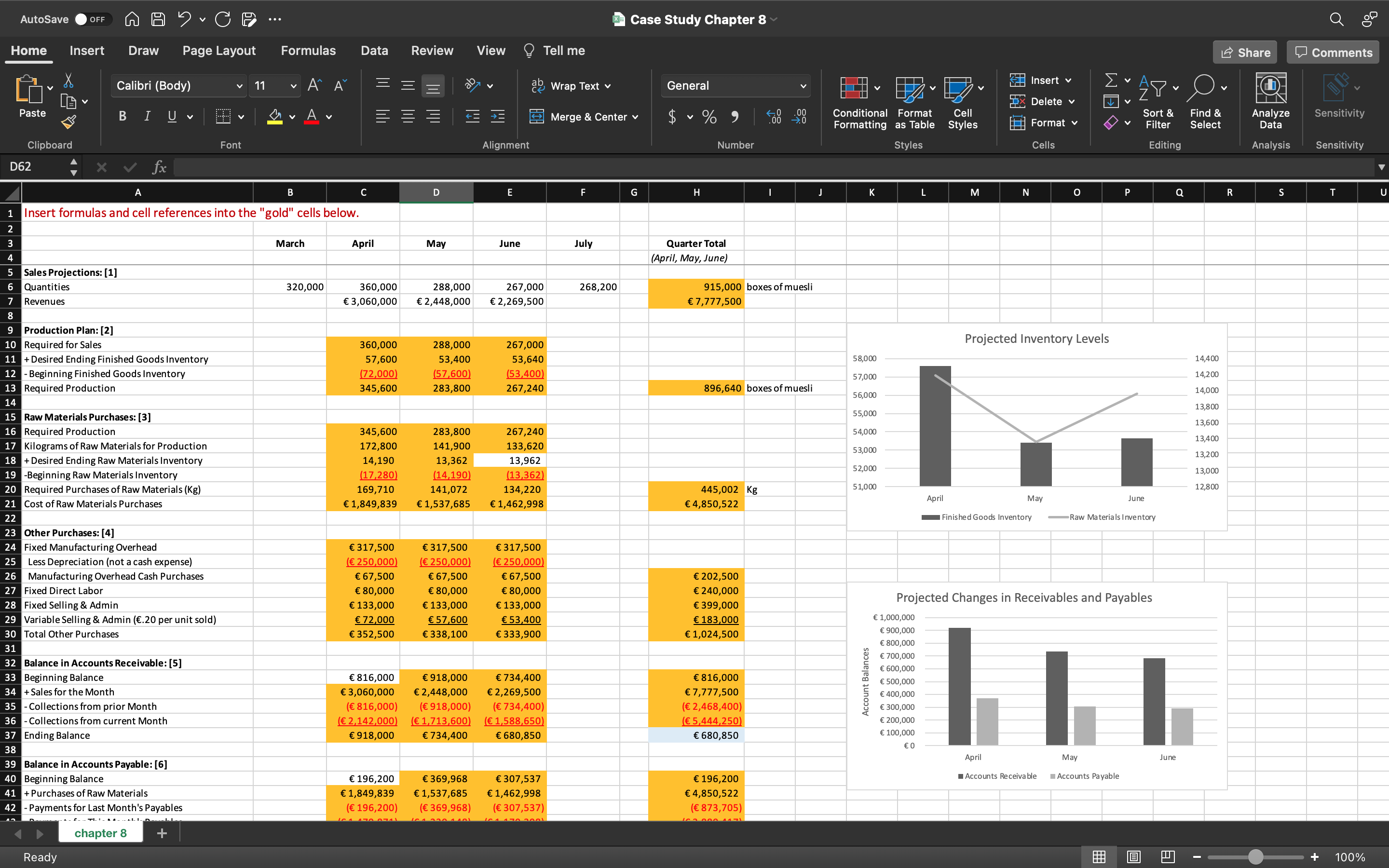Switch to the Formulas ribbon tab
The width and height of the screenshot is (1389, 868).
point(308,51)
